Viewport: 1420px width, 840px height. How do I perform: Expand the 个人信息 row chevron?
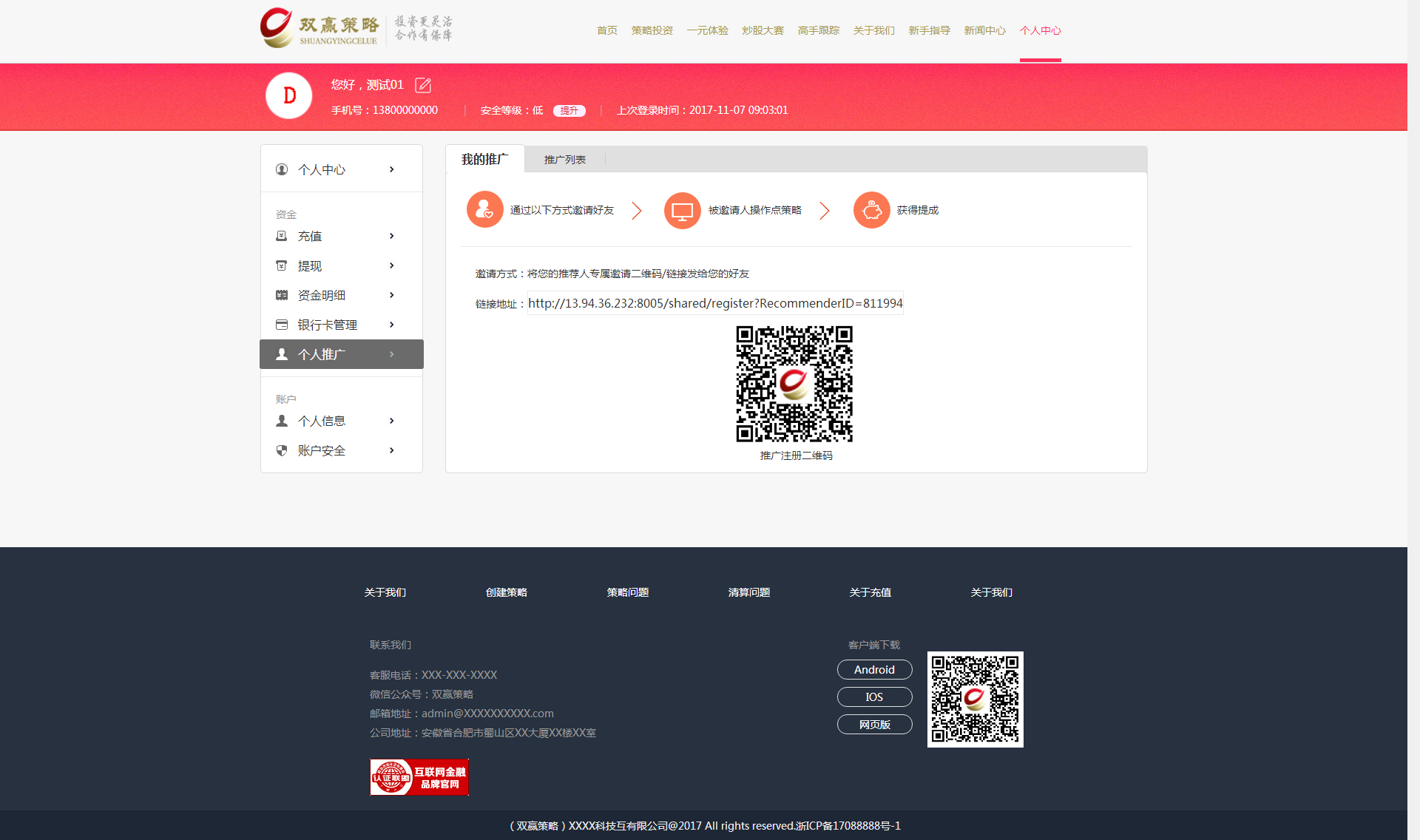(392, 421)
